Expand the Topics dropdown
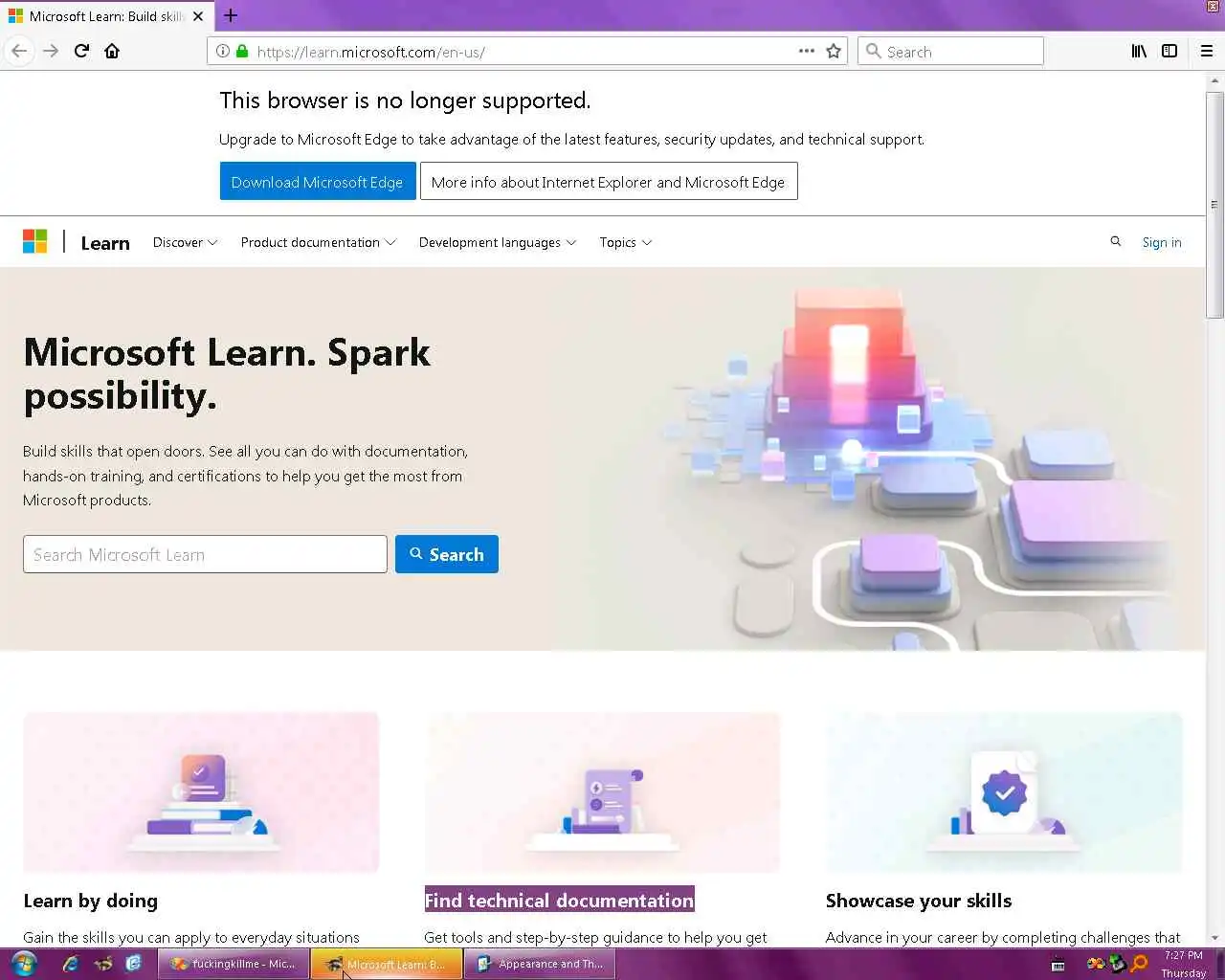 pyautogui.click(x=626, y=242)
